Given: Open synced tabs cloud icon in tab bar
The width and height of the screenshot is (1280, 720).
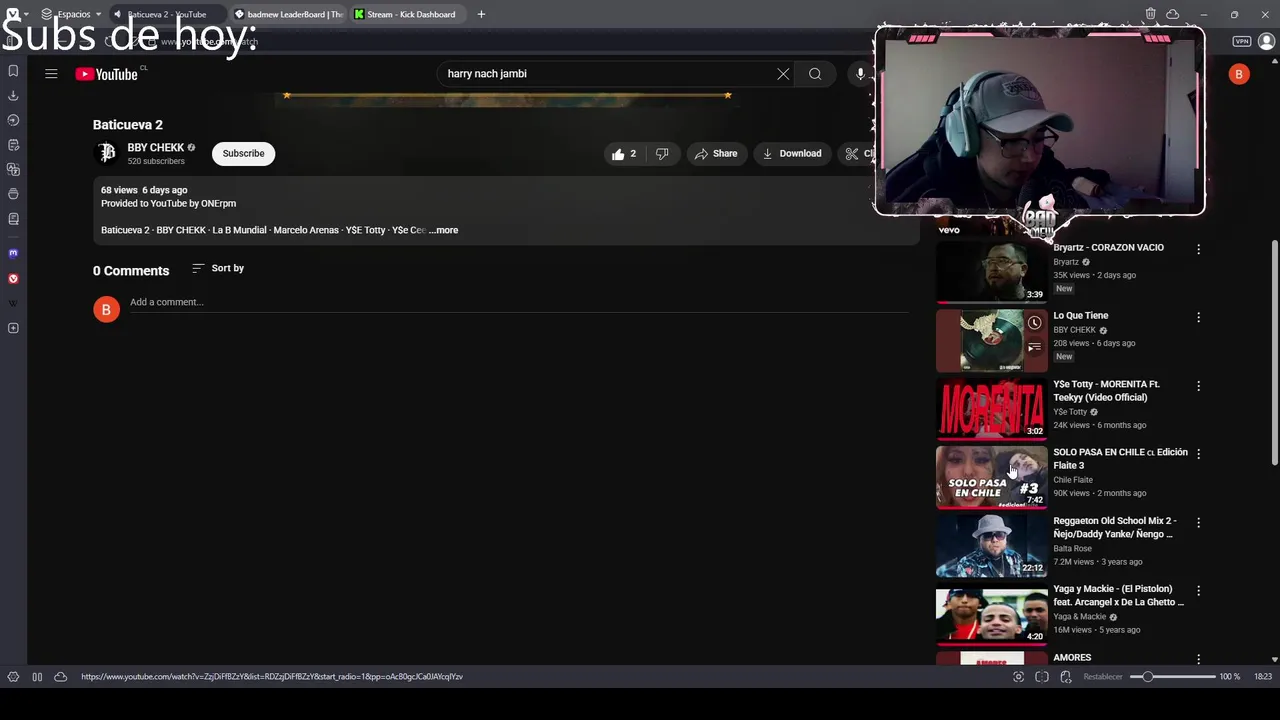Looking at the screenshot, I should pos(1172,14).
